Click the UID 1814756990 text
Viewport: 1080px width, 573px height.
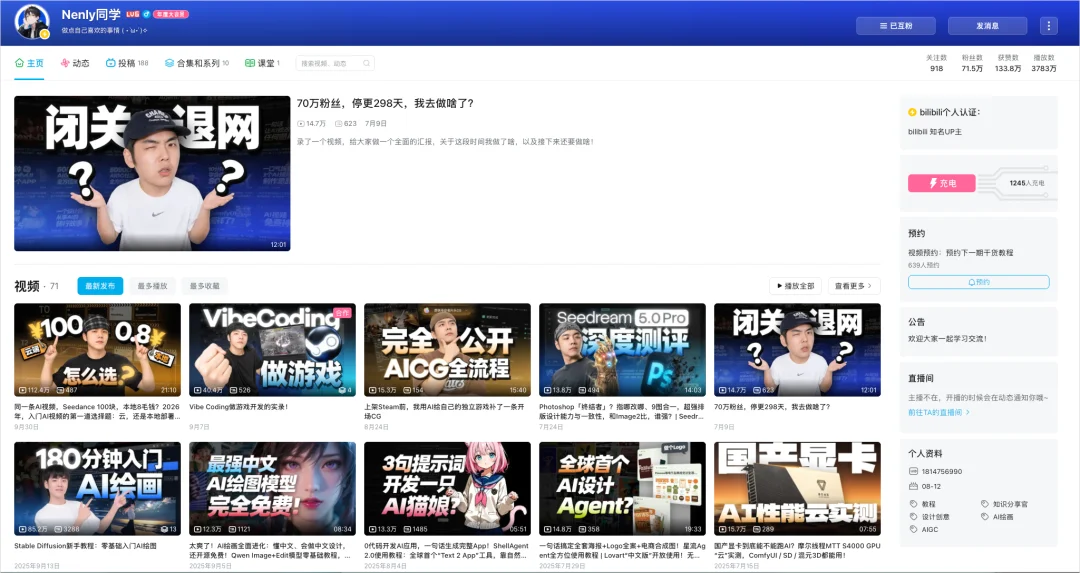click(x=942, y=472)
